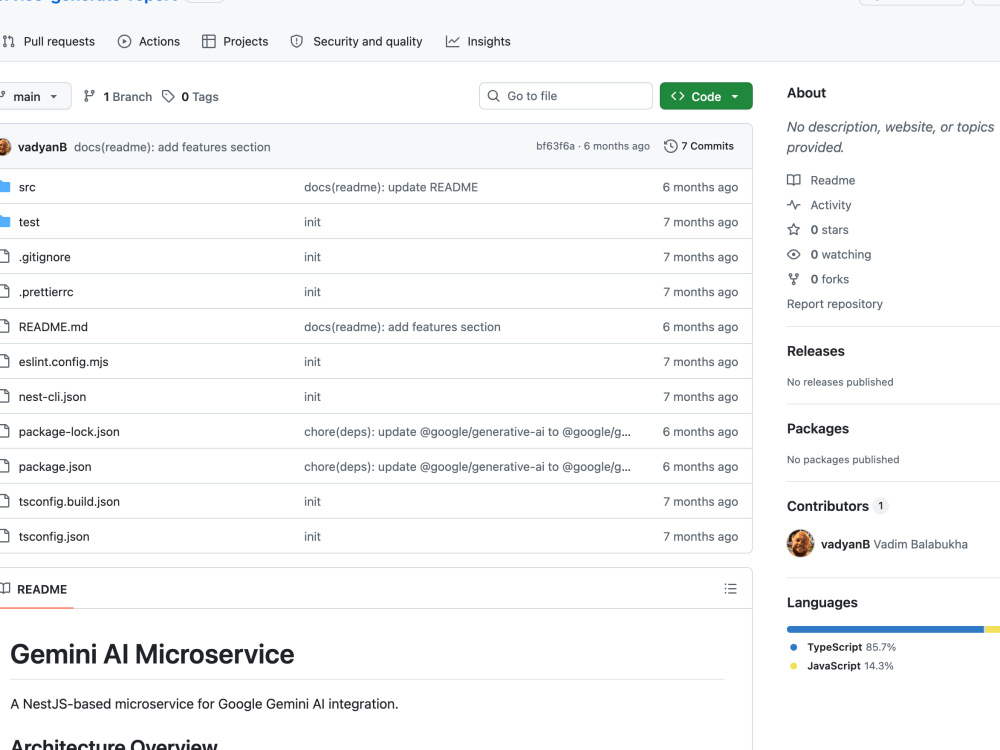Screen dimensions: 1000x750
Task: Click the 1 Branch link
Action: (118, 96)
